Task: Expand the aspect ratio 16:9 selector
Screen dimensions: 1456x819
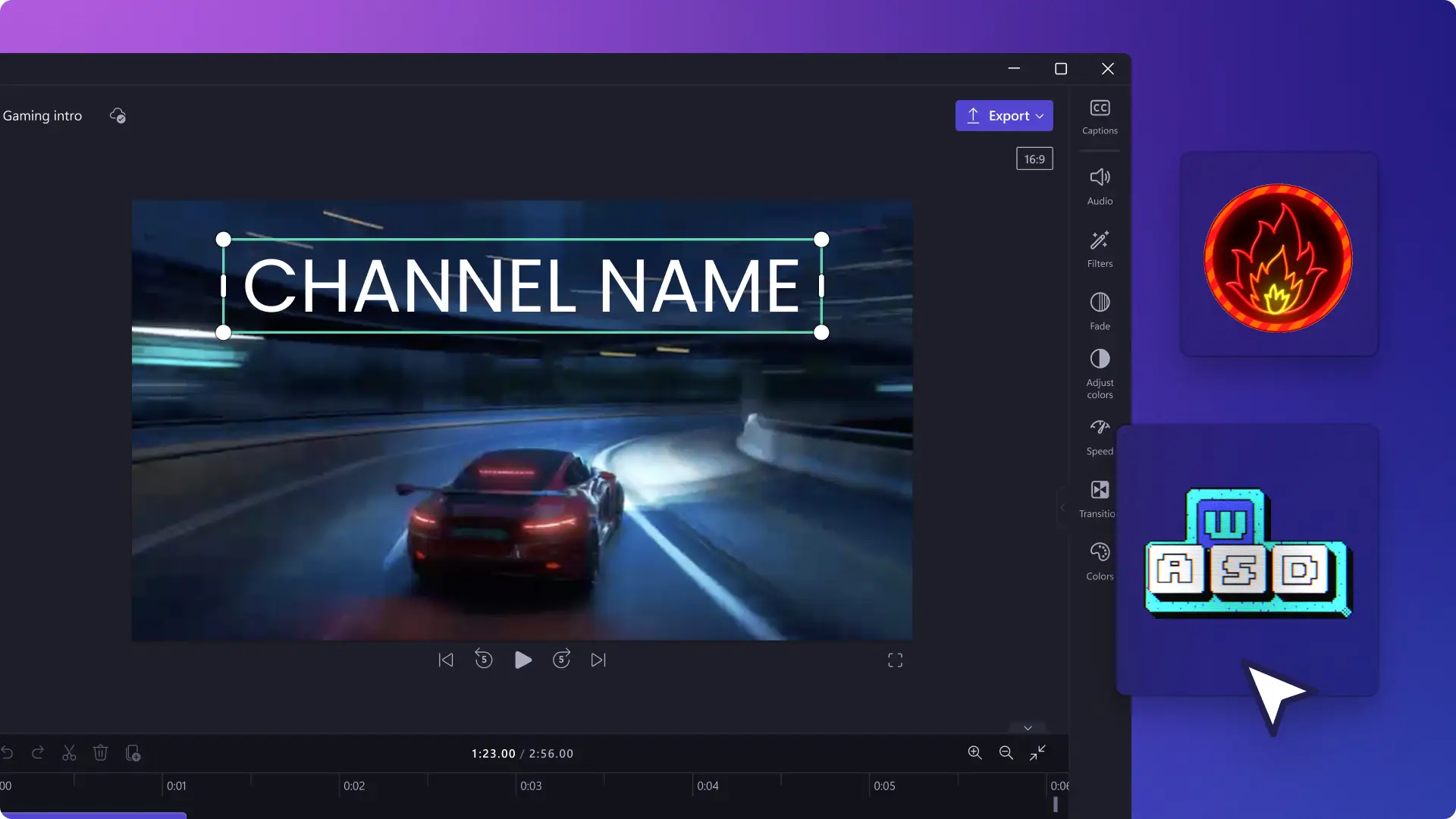Action: [1034, 159]
